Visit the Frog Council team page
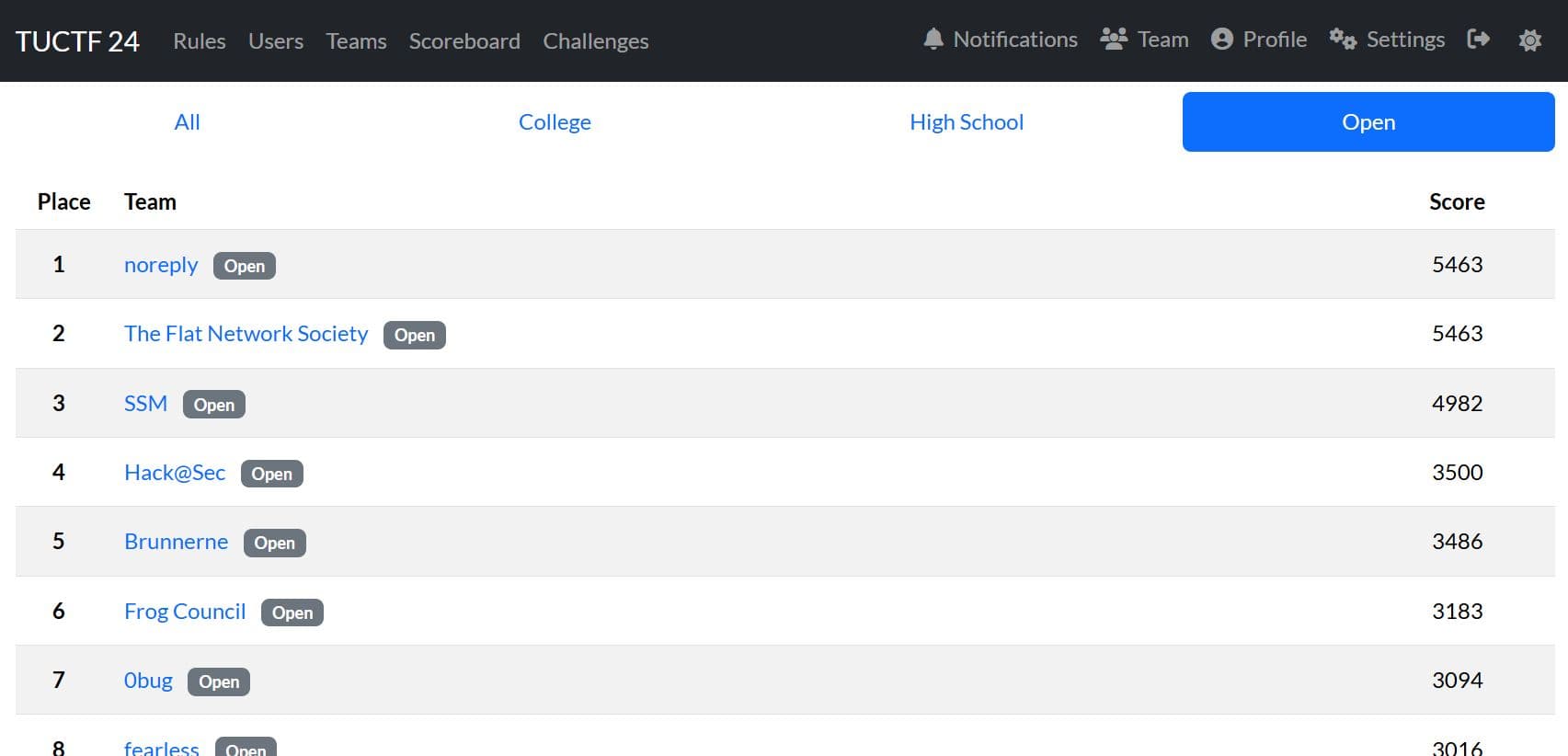1568x756 pixels. 185,612
